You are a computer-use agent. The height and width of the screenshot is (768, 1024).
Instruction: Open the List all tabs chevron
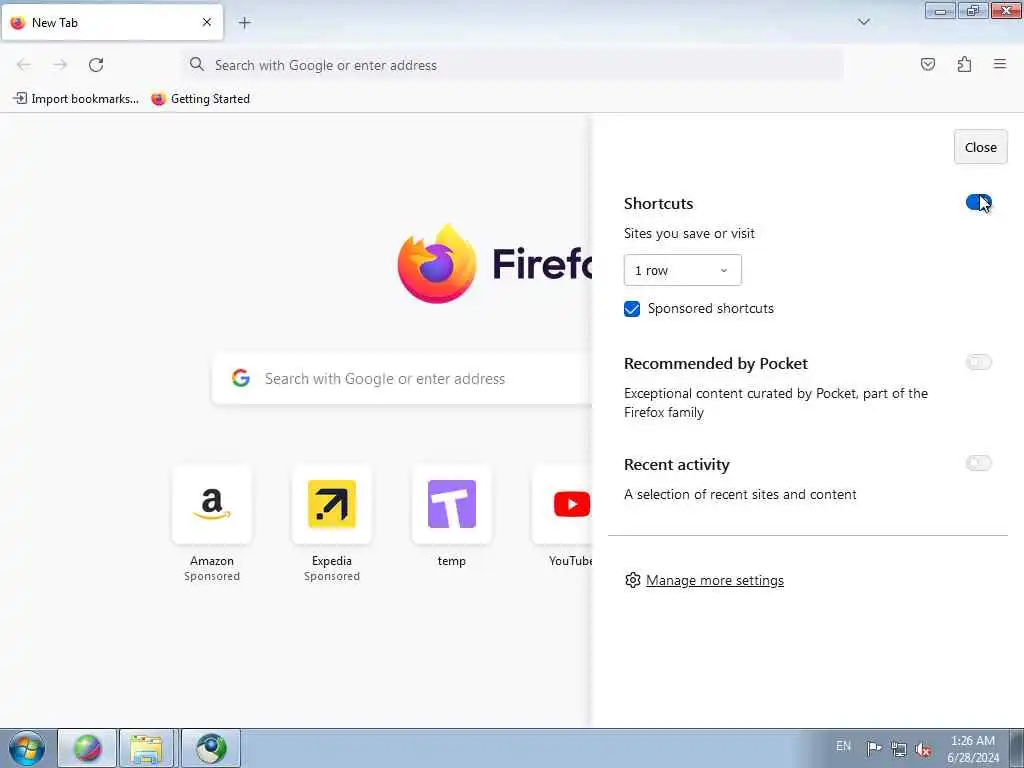point(863,22)
